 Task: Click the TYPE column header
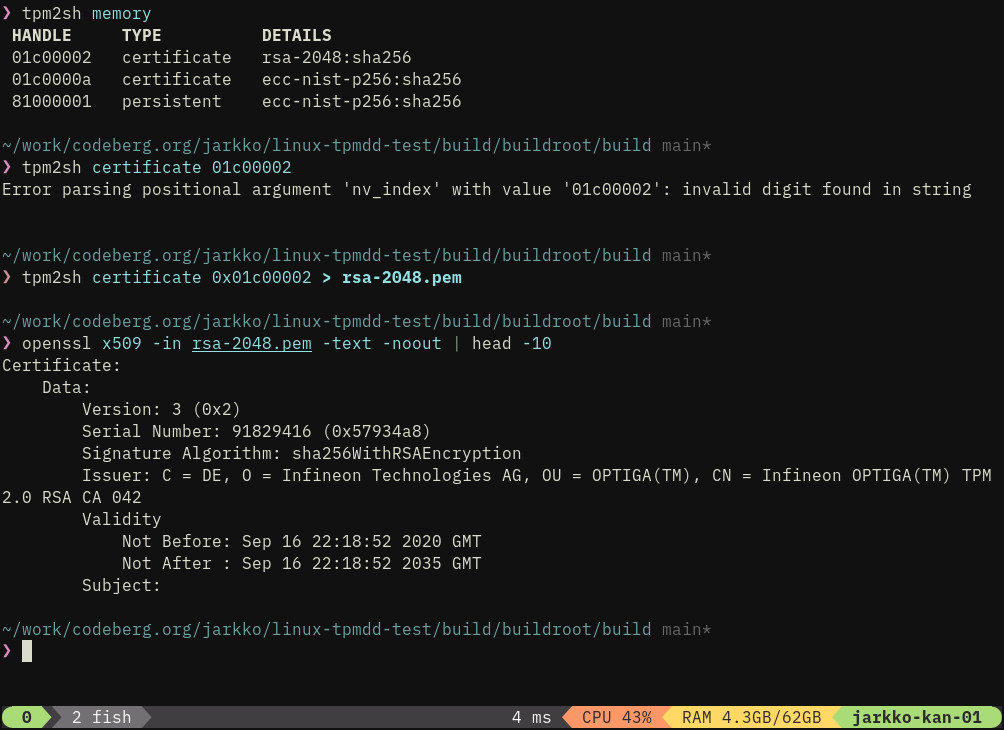click(142, 36)
